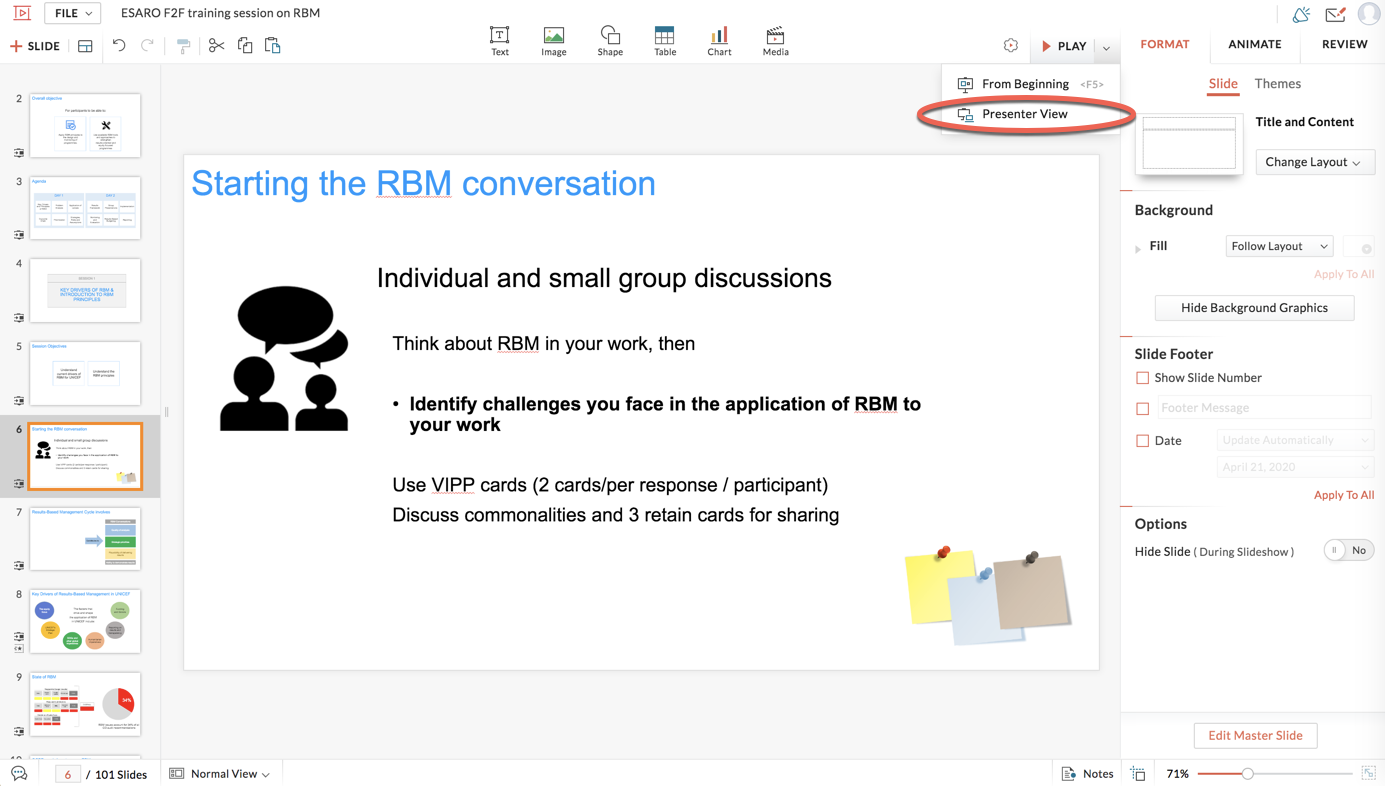Expand the Change Layout dropdown
The height and width of the screenshot is (786, 1385).
(x=1314, y=162)
